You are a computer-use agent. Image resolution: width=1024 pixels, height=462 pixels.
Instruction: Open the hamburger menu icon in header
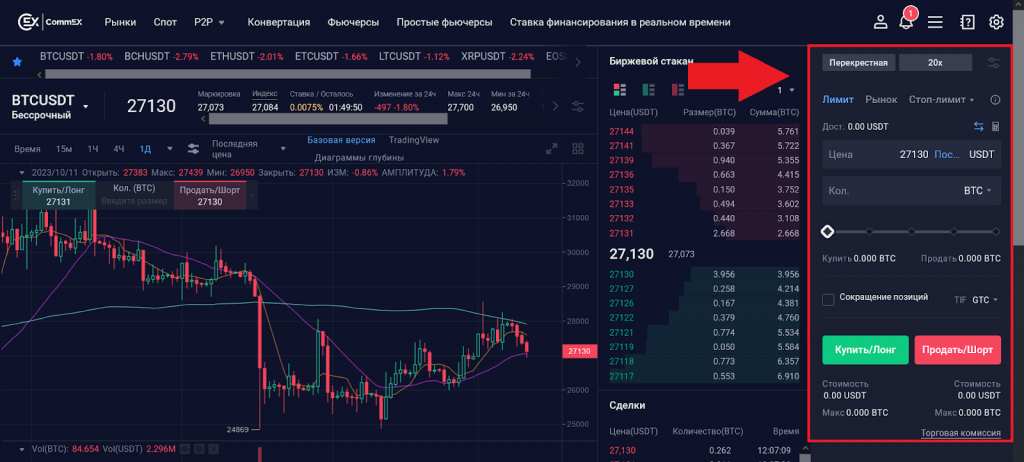pyautogui.click(x=935, y=22)
